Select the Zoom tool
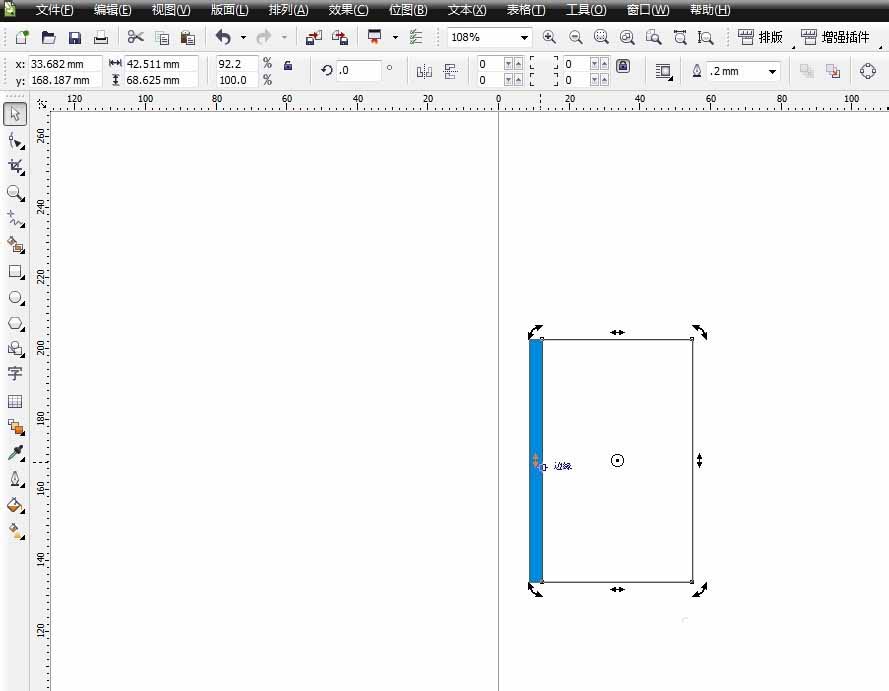889x691 pixels. point(15,193)
